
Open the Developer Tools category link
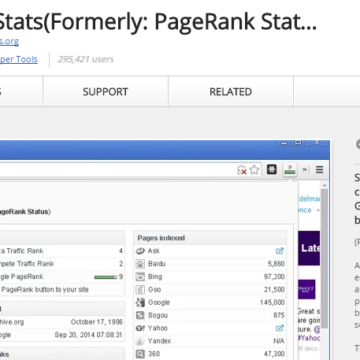(19, 59)
